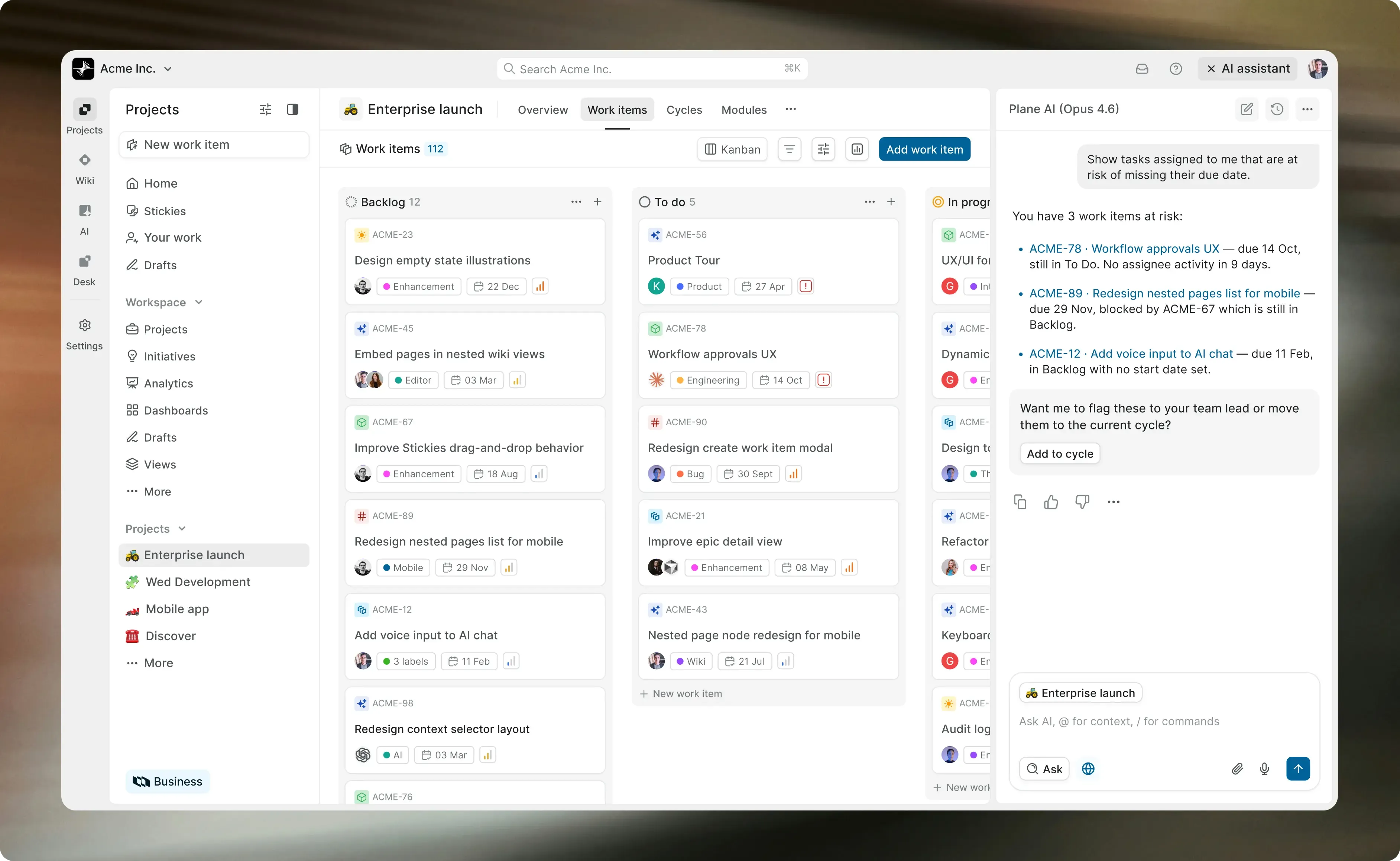Click the work items filter lines icon

point(789,149)
